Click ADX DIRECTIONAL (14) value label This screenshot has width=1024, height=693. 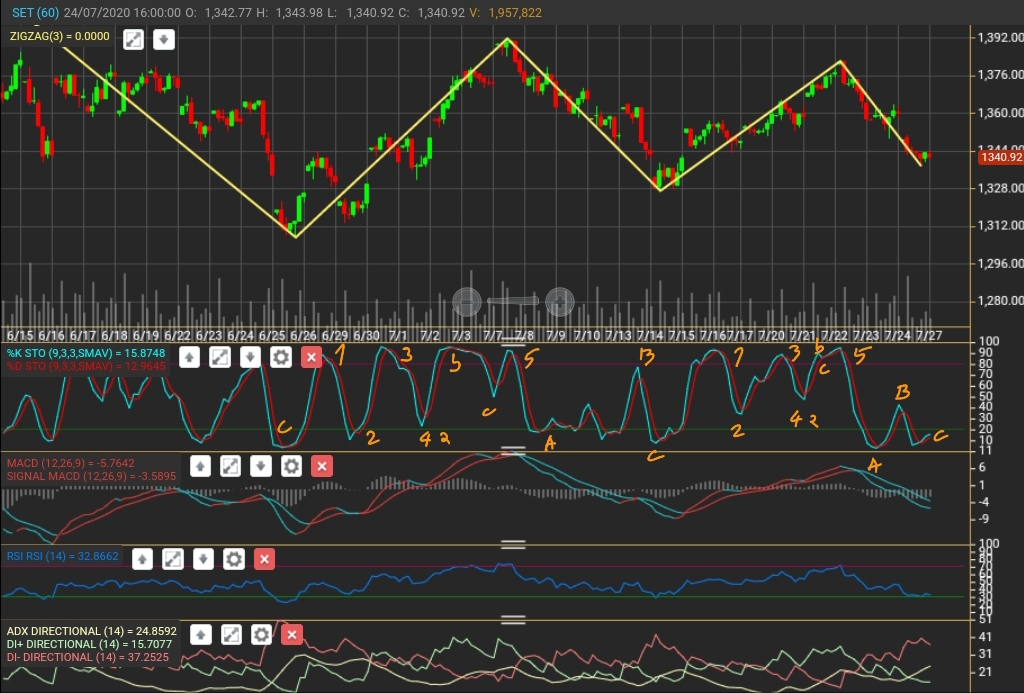click(91, 632)
